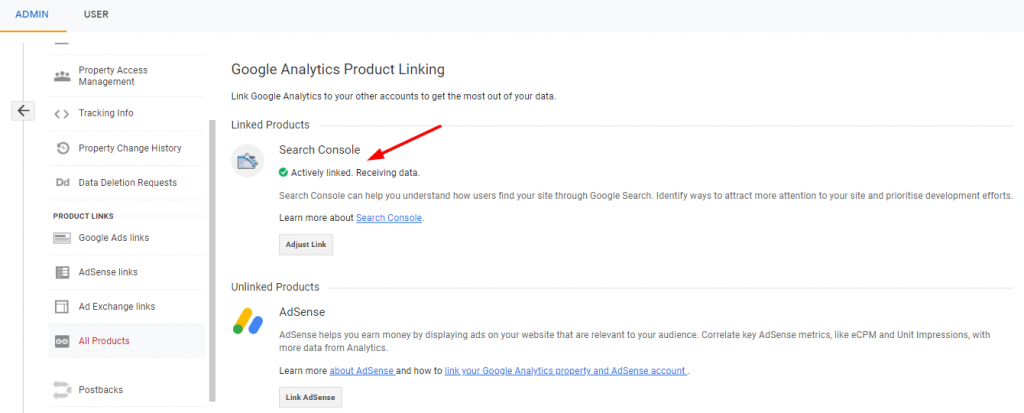
Task: Click the Data Deletion Requests Dd icon
Action: tap(62, 183)
